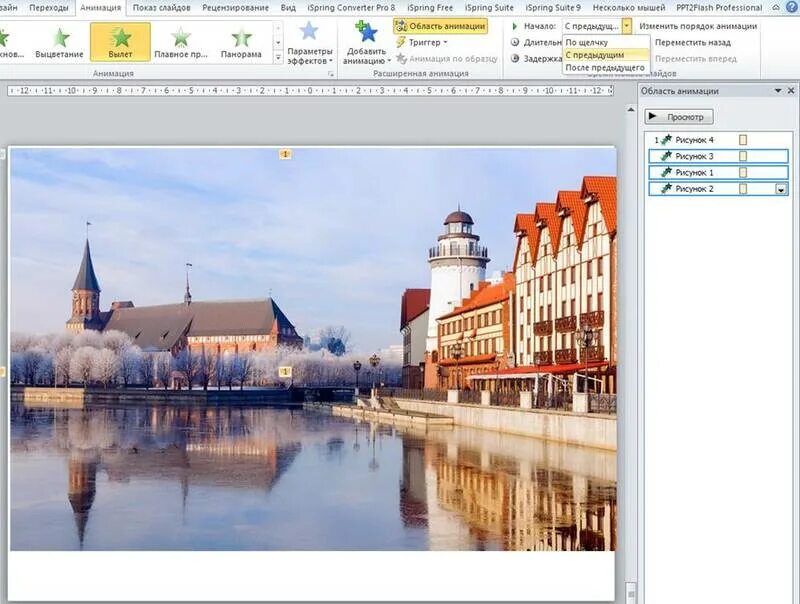Viewport: 800px width, 604px height.
Task: Switch to the Переходы tab
Action: point(49,8)
